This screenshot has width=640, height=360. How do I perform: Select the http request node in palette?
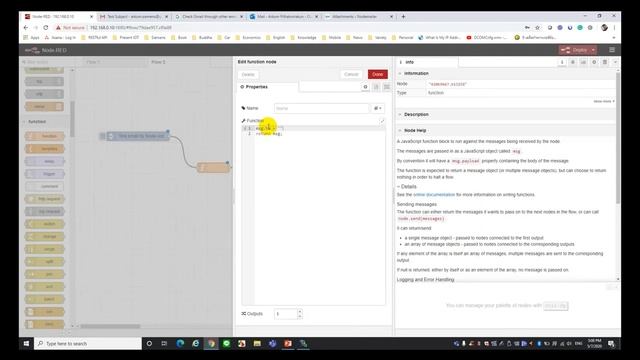(x=44, y=199)
